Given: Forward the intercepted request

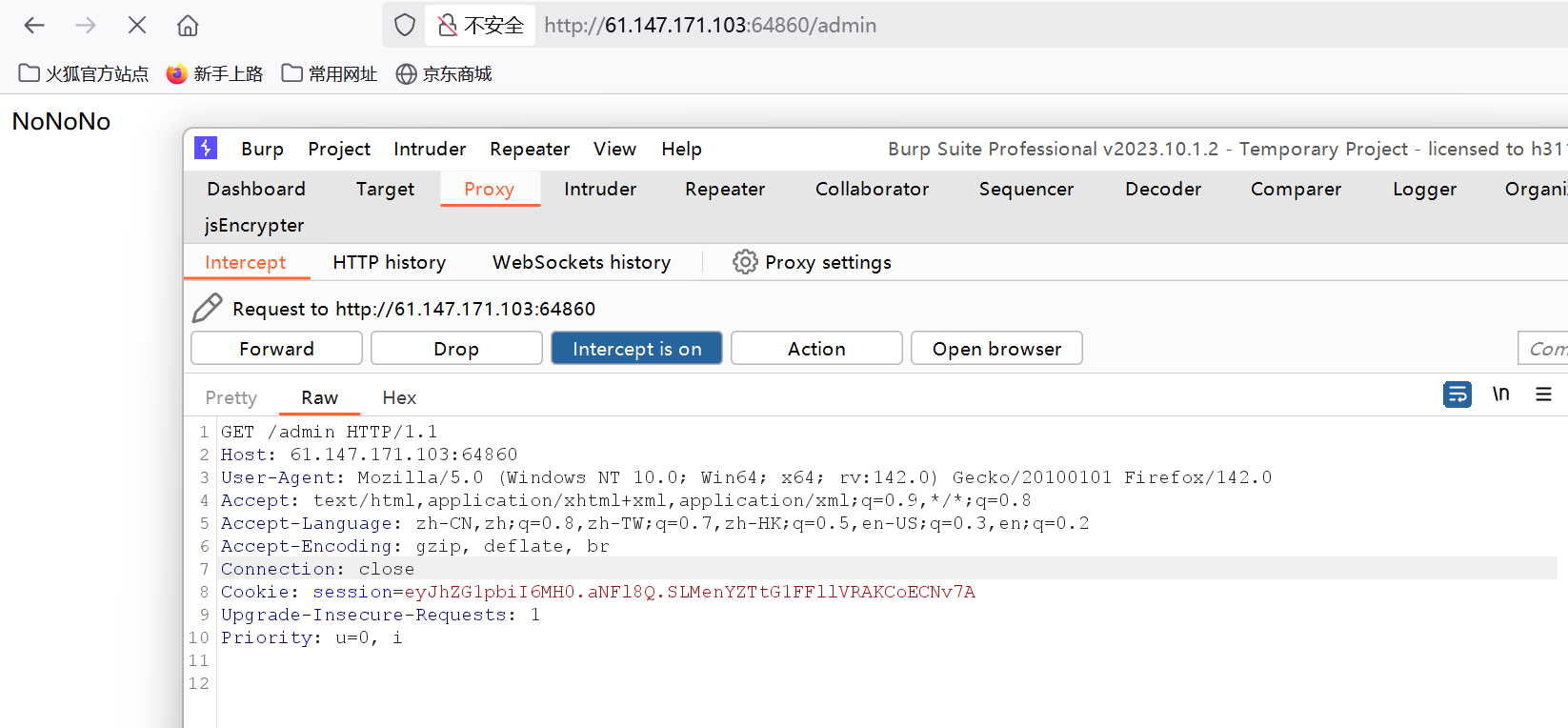Looking at the screenshot, I should pyautogui.click(x=276, y=349).
